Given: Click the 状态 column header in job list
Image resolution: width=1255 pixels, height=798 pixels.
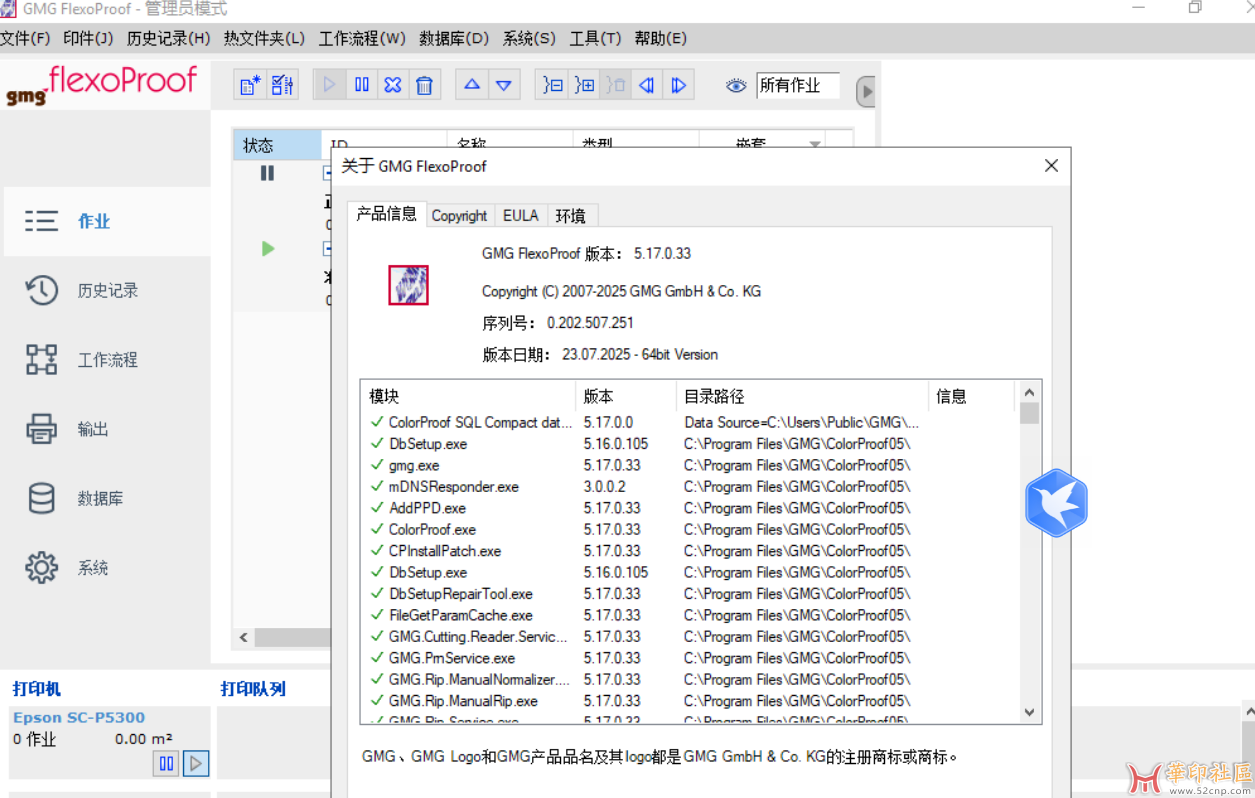Looking at the screenshot, I should [277, 145].
